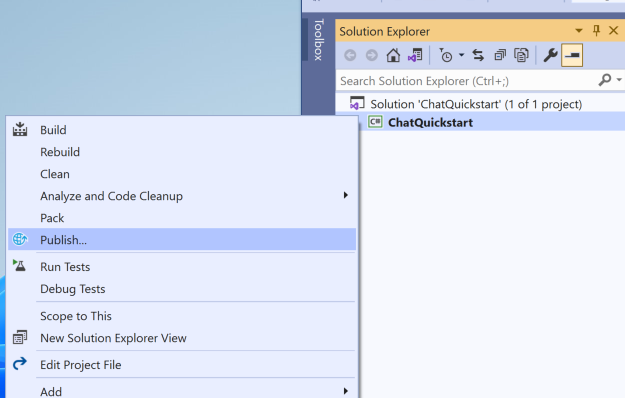
Task: Click Search Solution Explorer input field
Action: click(466, 81)
